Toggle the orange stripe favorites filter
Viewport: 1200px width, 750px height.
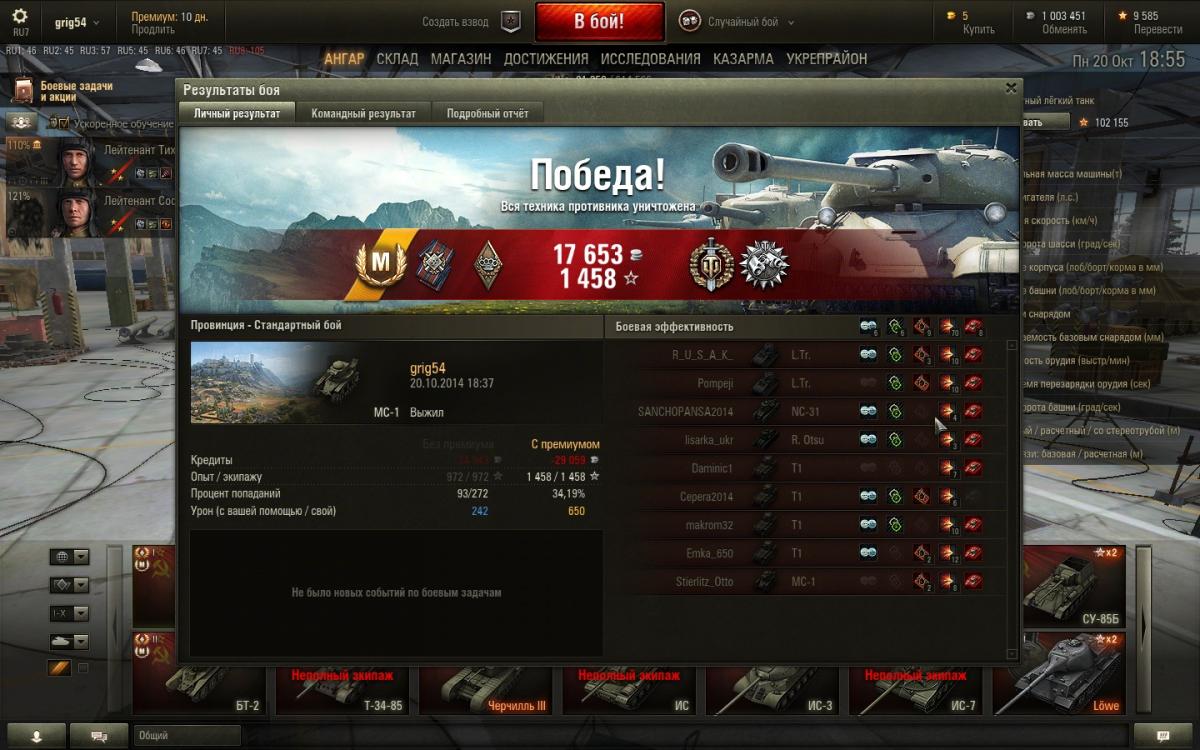click(60, 668)
